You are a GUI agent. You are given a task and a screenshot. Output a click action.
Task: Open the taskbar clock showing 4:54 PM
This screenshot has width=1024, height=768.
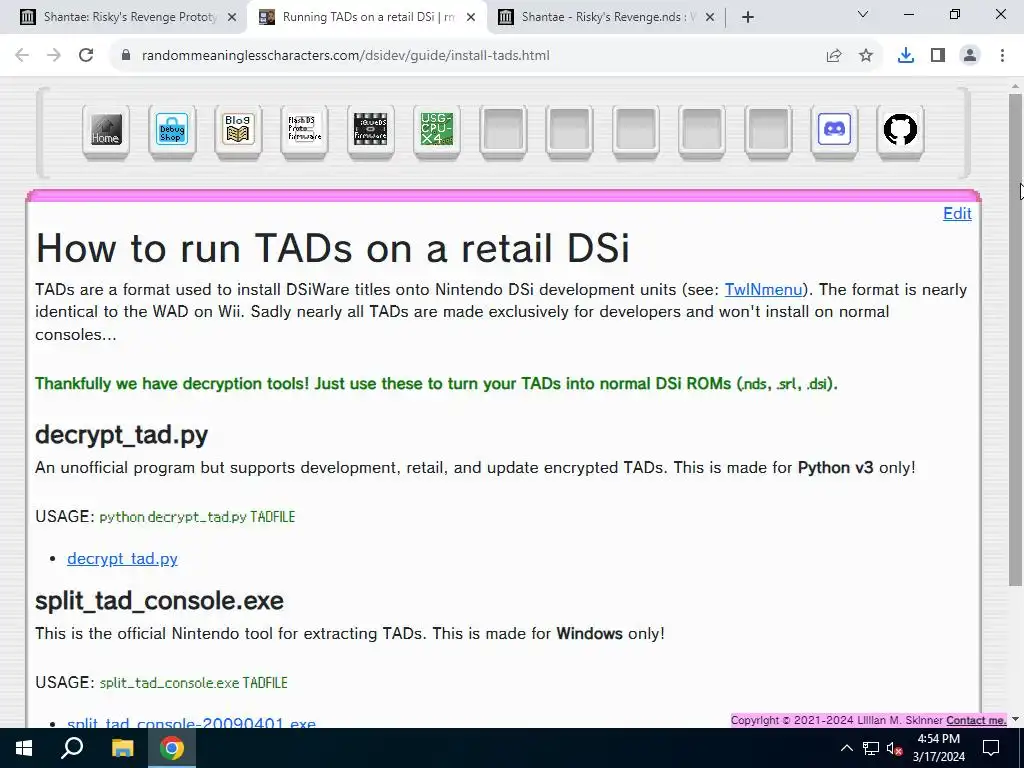939,748
